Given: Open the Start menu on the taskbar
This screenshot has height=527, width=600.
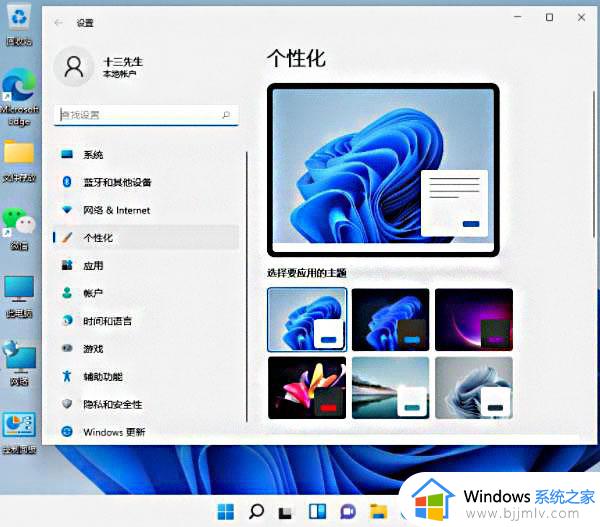Looking at the screenshot, I should pos(225,511).
